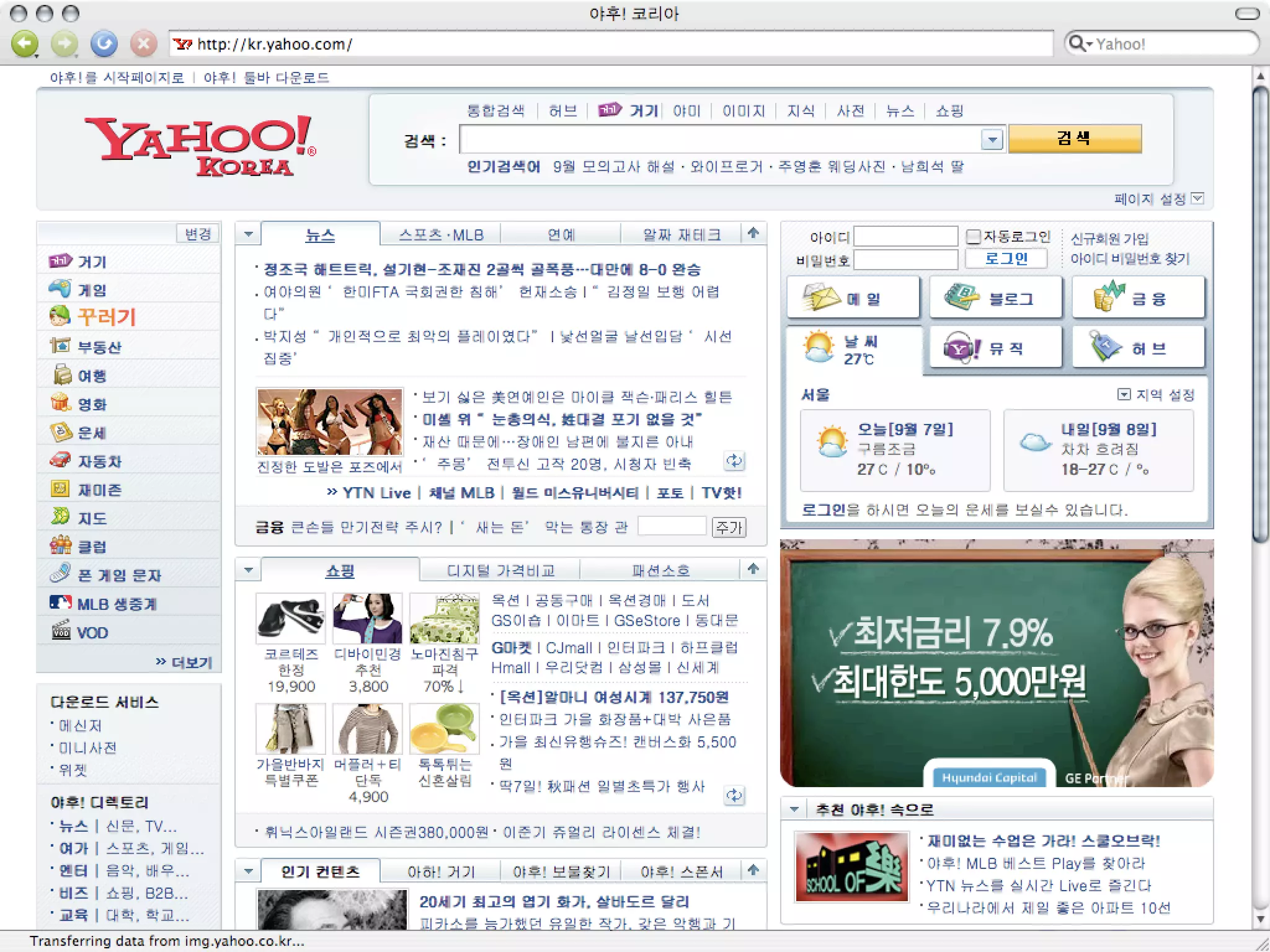Enable the 자동로그인 auto-login checkbox
Screen dimensions: 1270x952
click(x=973, y=236)
